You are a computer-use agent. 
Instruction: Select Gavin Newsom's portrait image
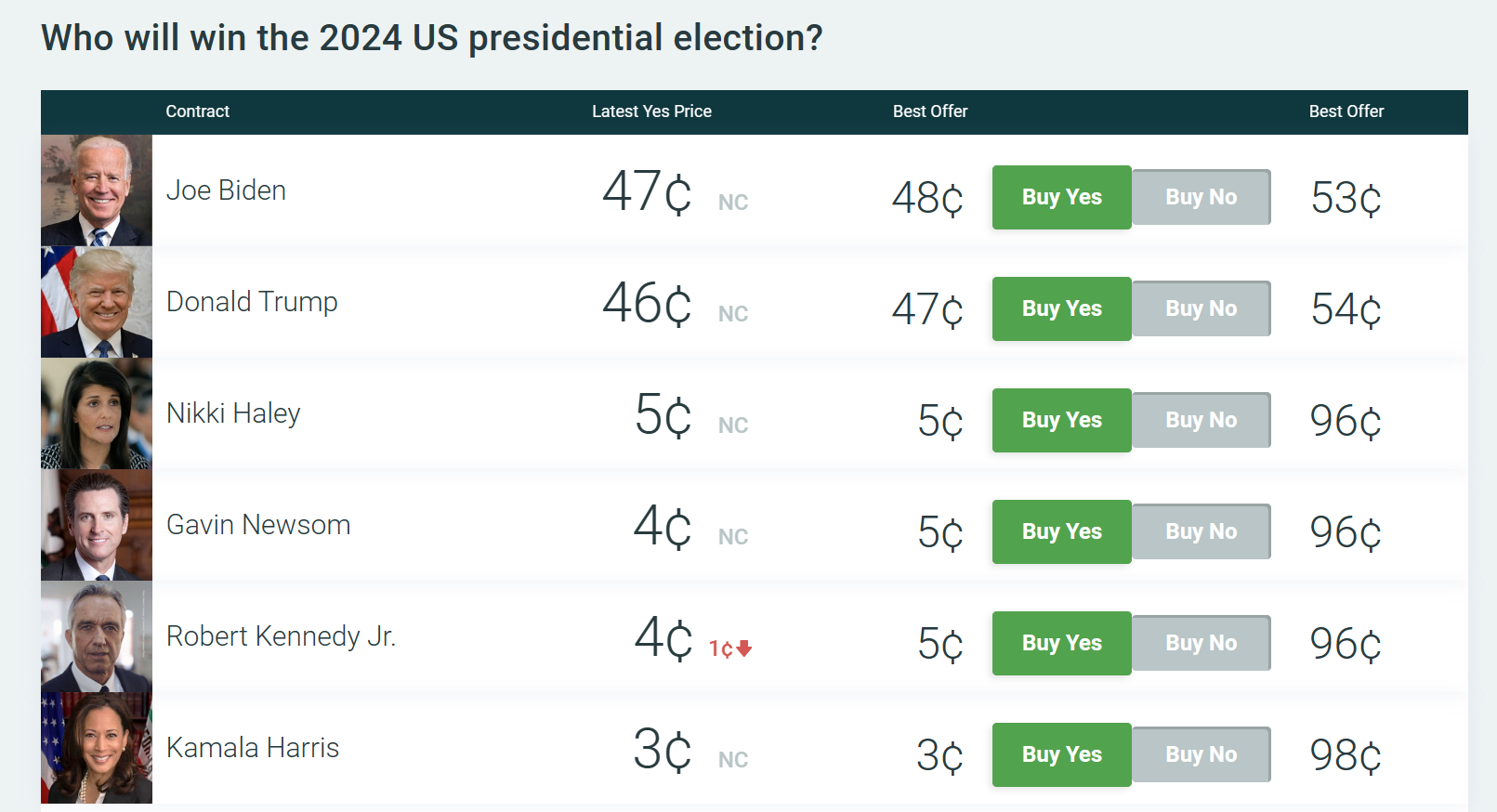click(97, 525)
